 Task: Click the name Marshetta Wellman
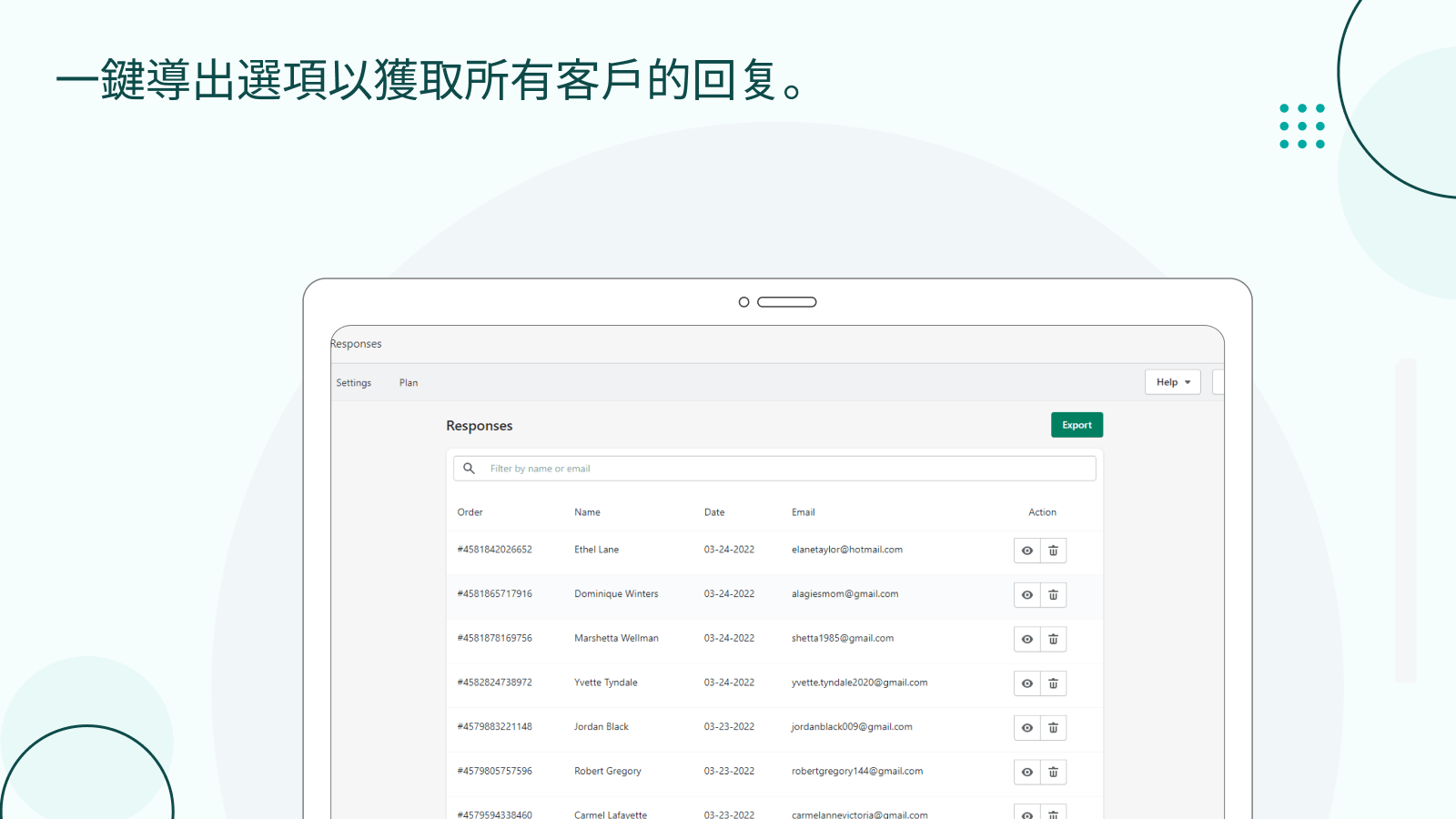(616, 638)
